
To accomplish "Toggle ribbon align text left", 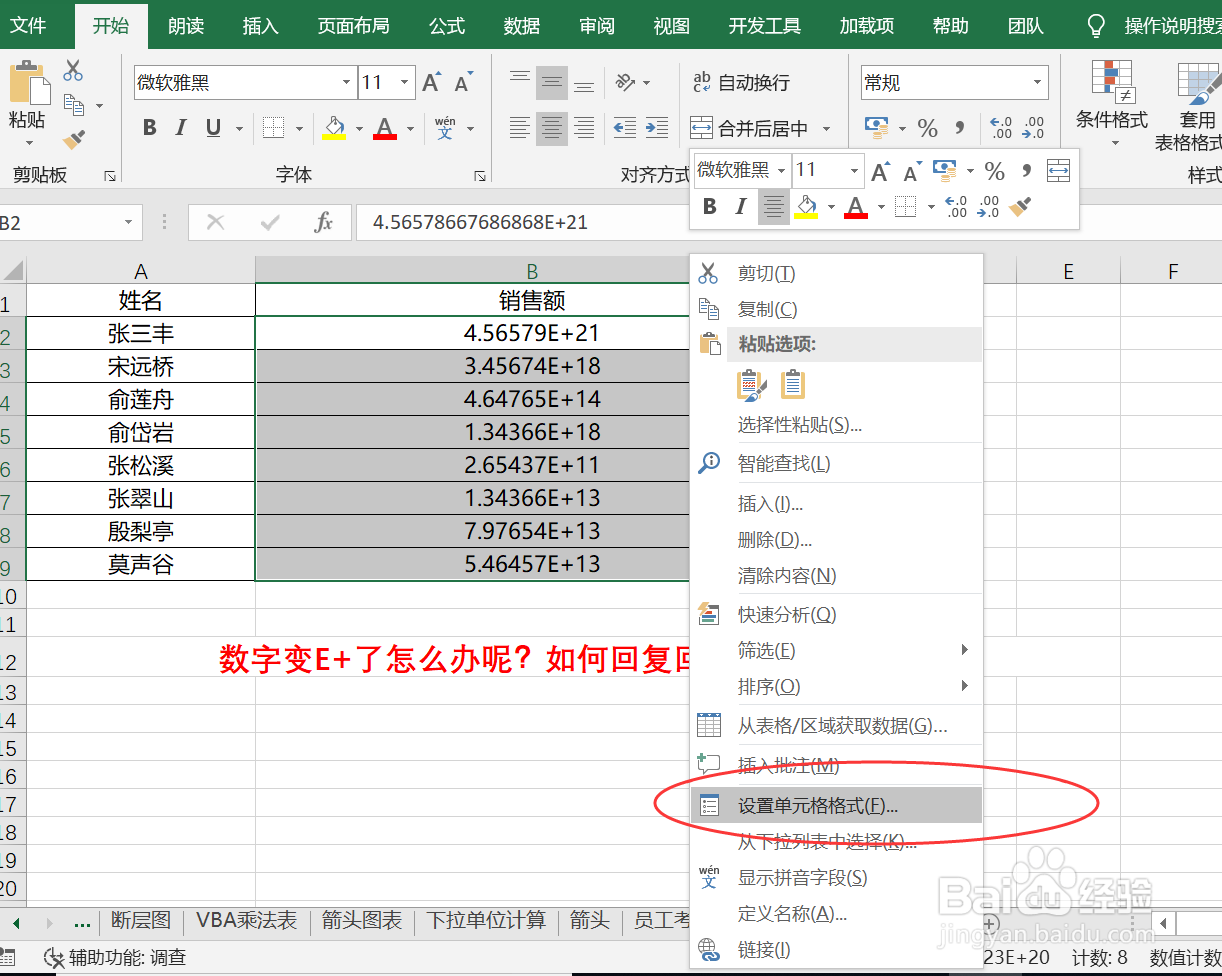I will click(519, 128).
